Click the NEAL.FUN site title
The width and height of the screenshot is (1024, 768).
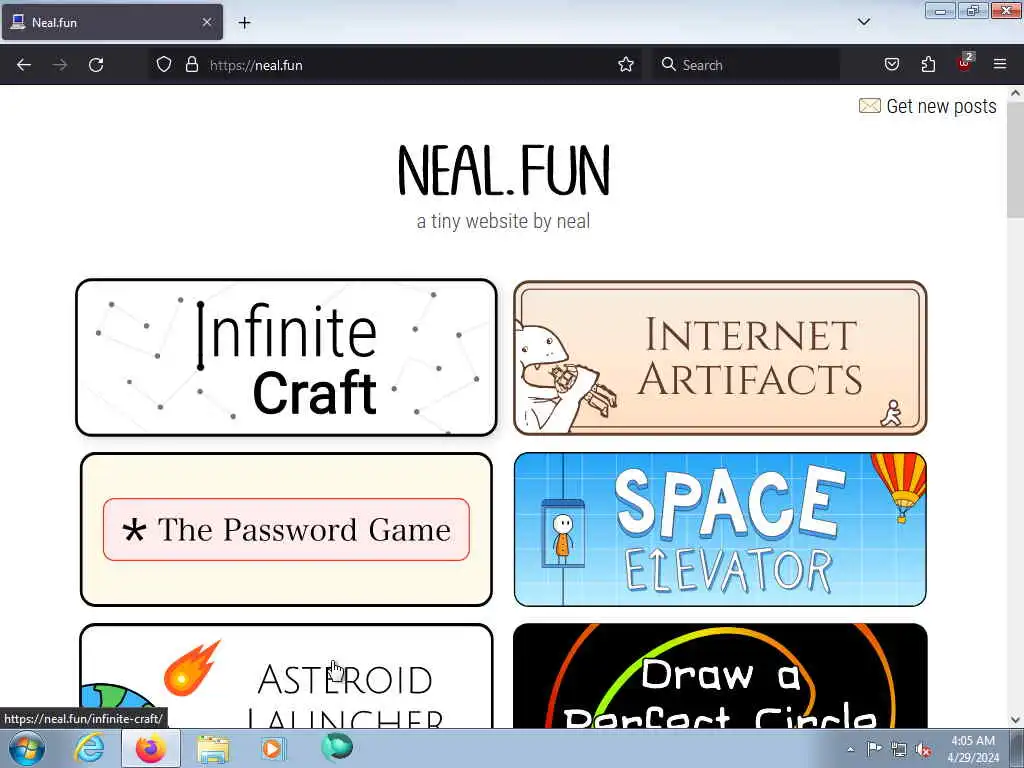pyautogui.click(x=504, y=170)
